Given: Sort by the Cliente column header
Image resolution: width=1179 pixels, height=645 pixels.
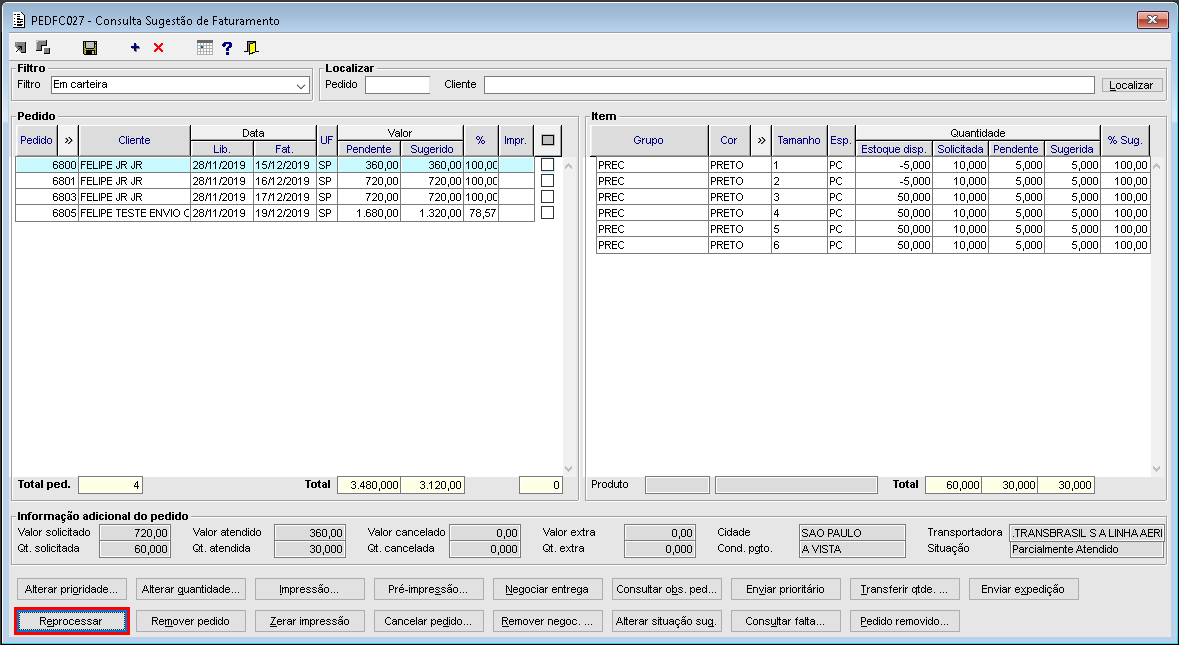Looking at the screenshot, I should pos(134,140).
